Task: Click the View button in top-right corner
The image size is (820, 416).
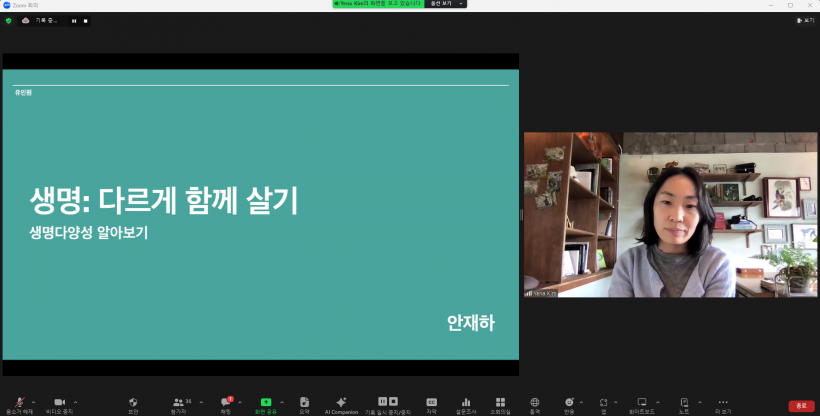Action: 806,20
